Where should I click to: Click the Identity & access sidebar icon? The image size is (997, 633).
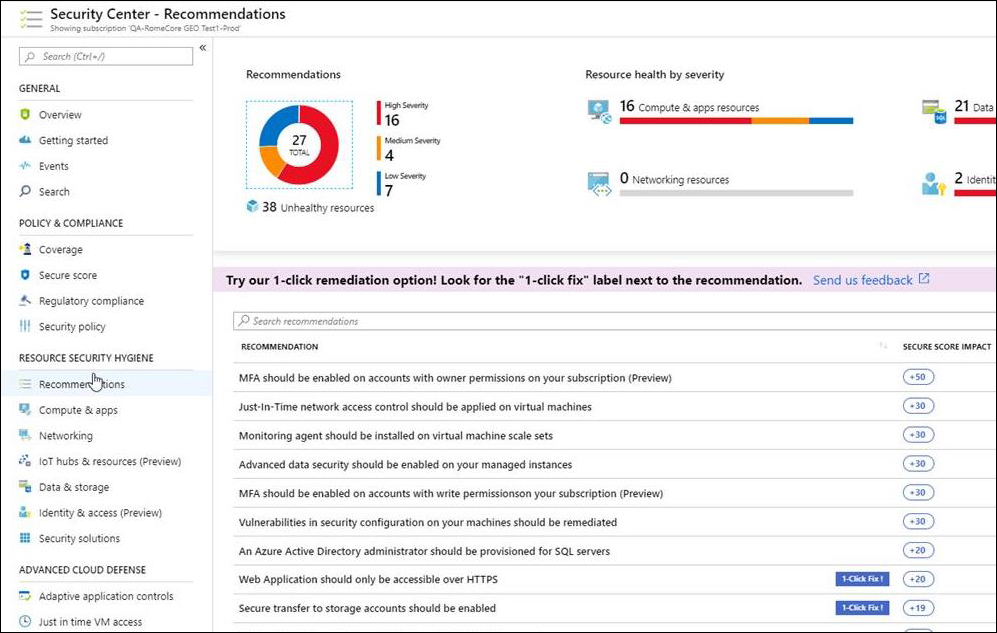[x=25, y=512]
